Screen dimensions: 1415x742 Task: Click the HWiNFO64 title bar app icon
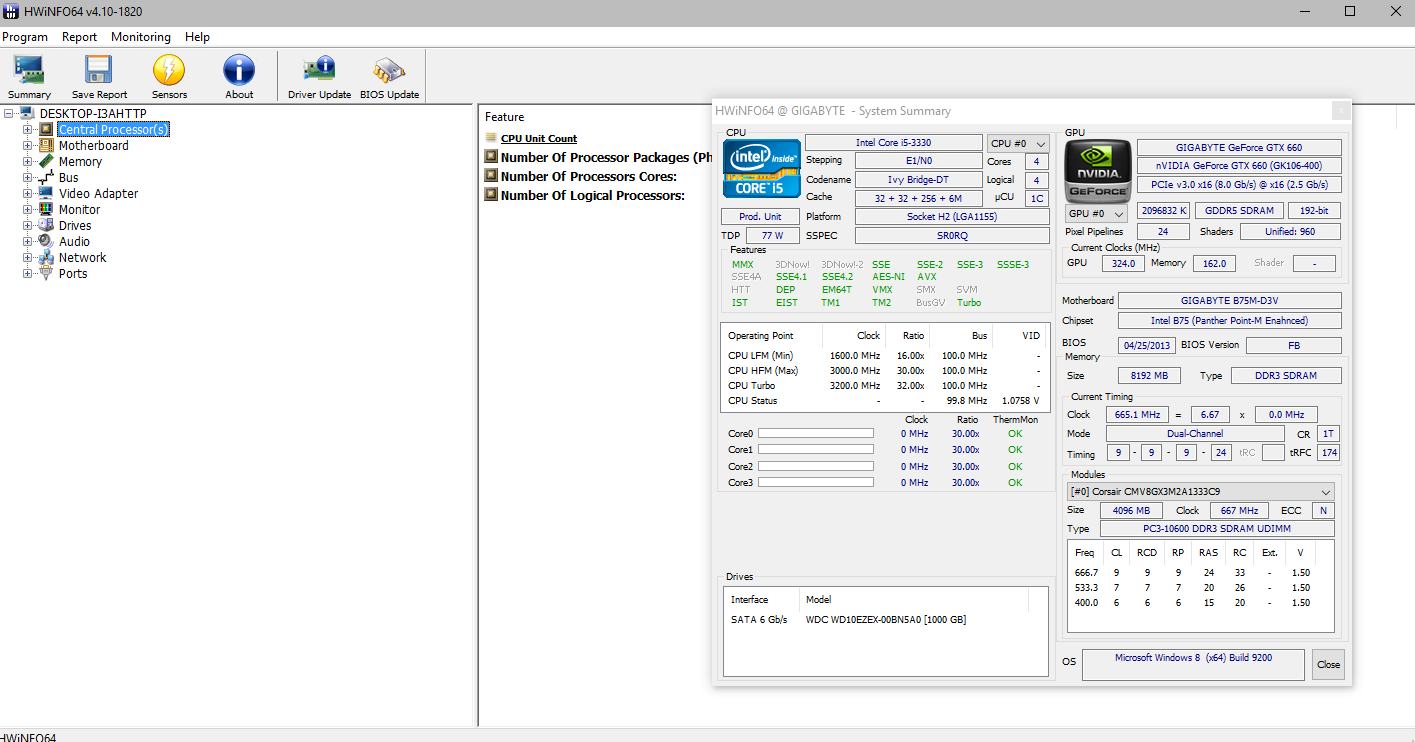pos(11,12)
